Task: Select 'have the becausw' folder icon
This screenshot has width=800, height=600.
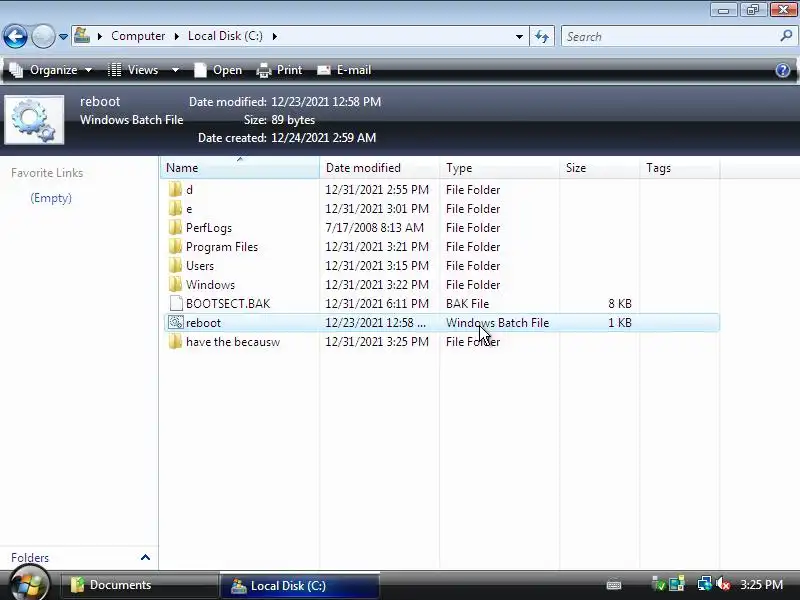Action: (x=175, y=341)
